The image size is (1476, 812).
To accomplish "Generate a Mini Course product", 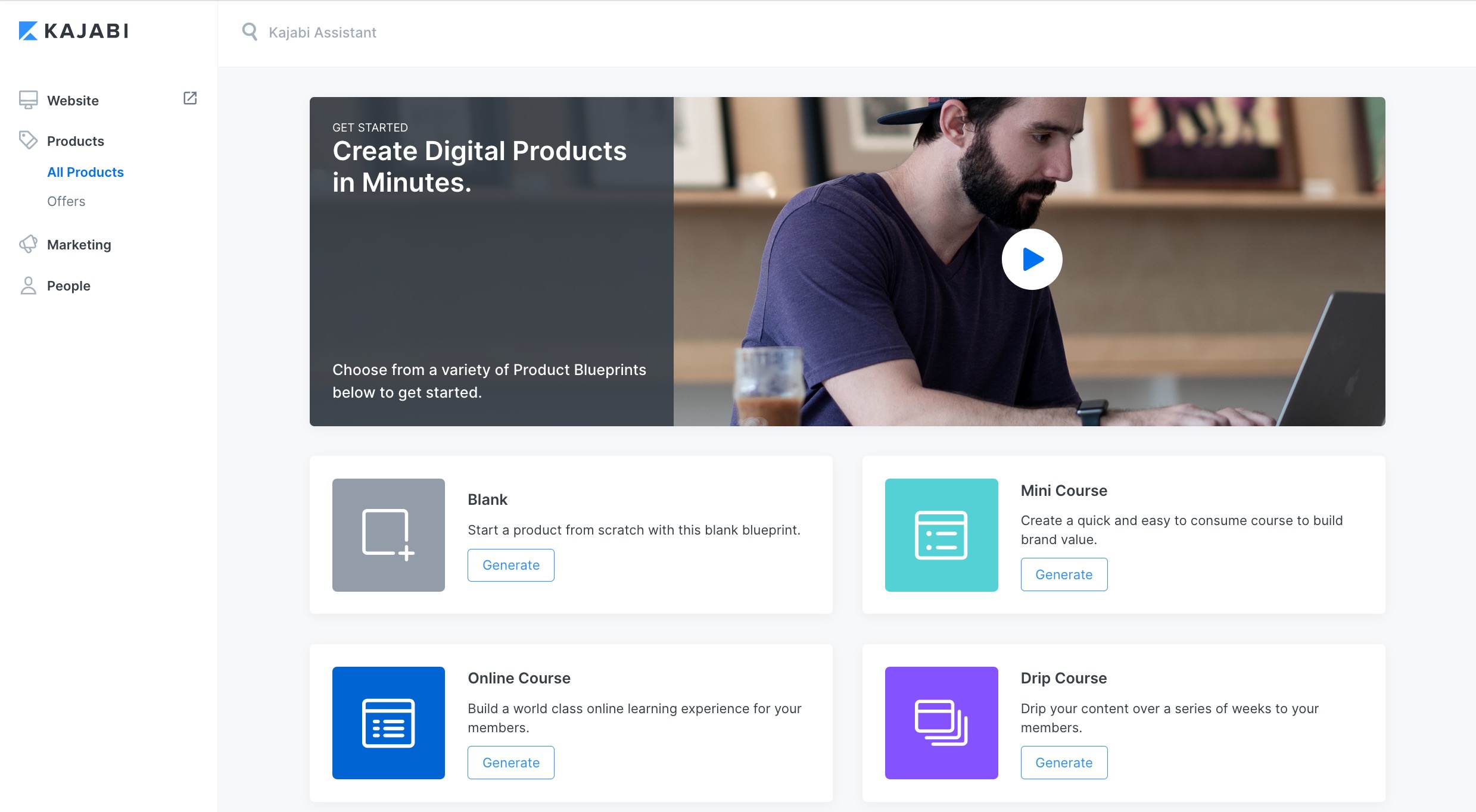I will (x=1064, y=574).
